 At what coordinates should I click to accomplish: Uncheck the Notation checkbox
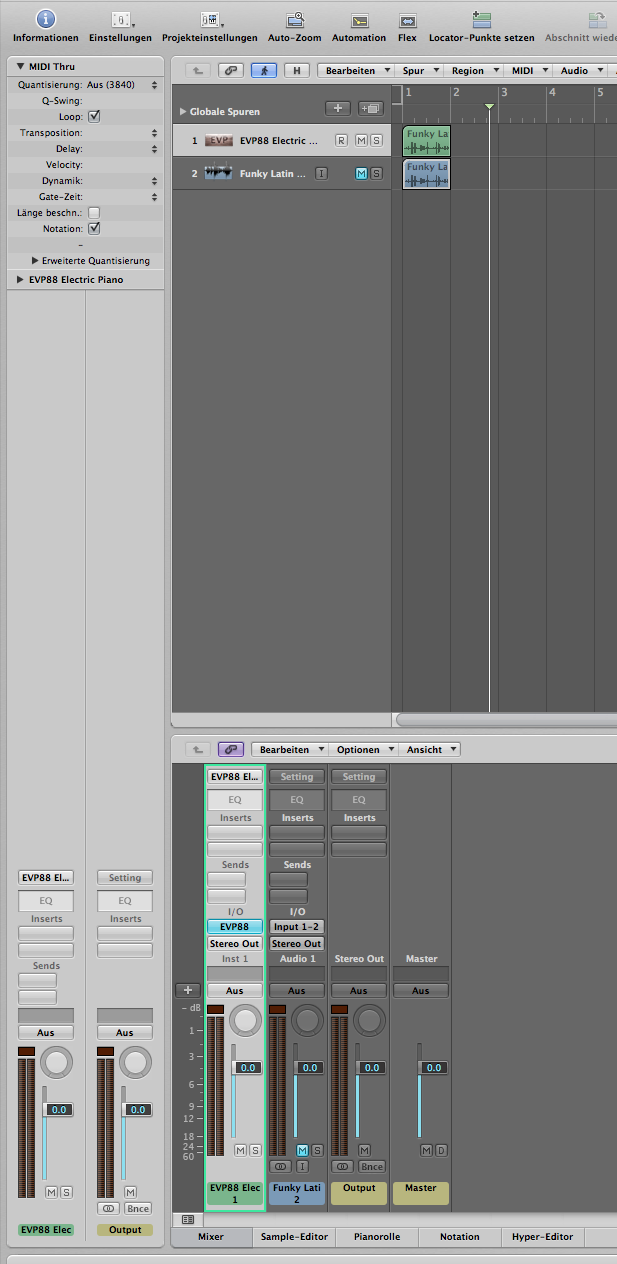click(x=94, y=229)
